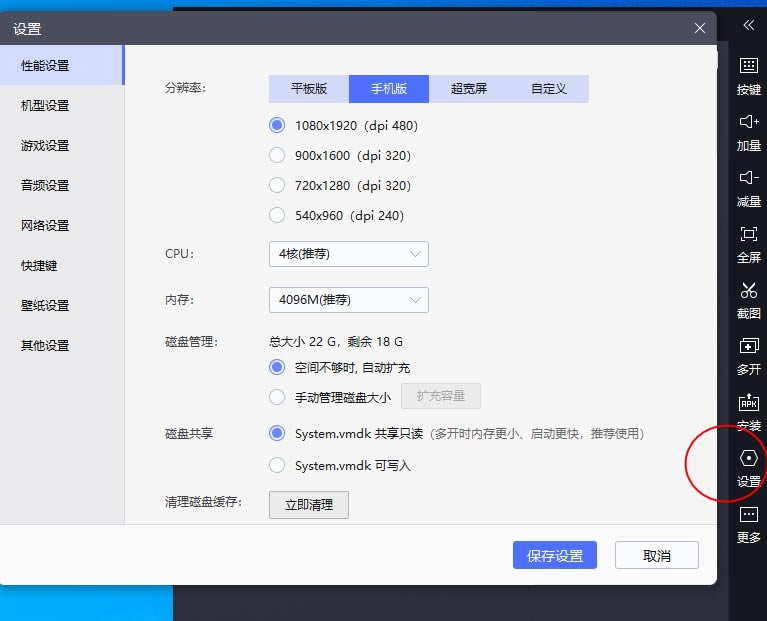This screenshot has width=767, height=621.
Task: Switch to the ultrawide (超宽屏) resolution tab
Action: [469, 89]
